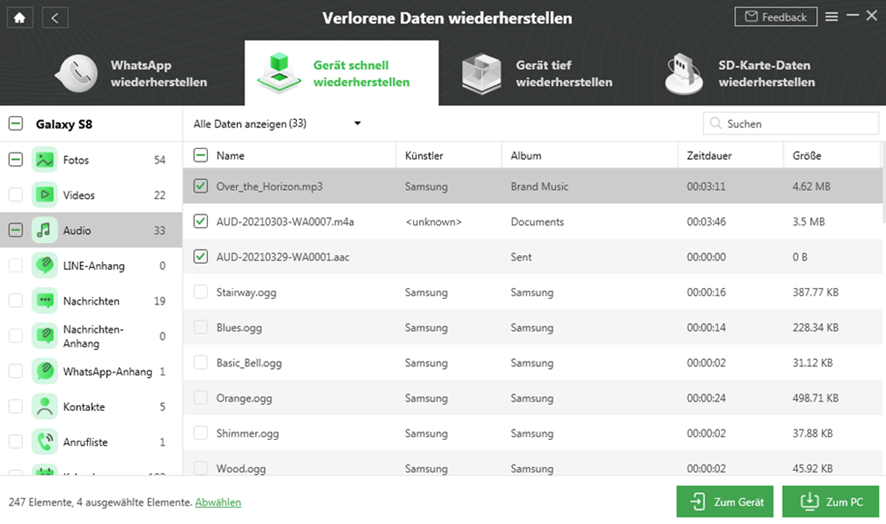
Task: Toggle the Galaxy S8 select-all checkbox
Action: [15, 124]
